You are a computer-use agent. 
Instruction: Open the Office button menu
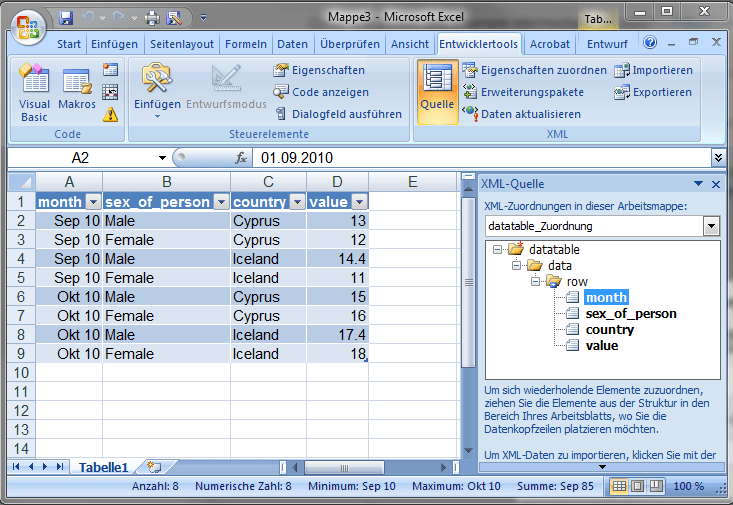(28, 27)
